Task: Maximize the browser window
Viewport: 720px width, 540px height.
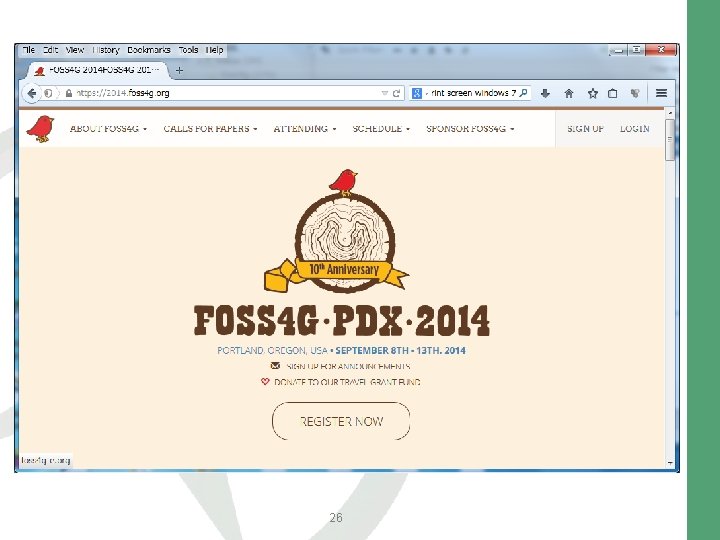Action: click(x=636, y=50)
